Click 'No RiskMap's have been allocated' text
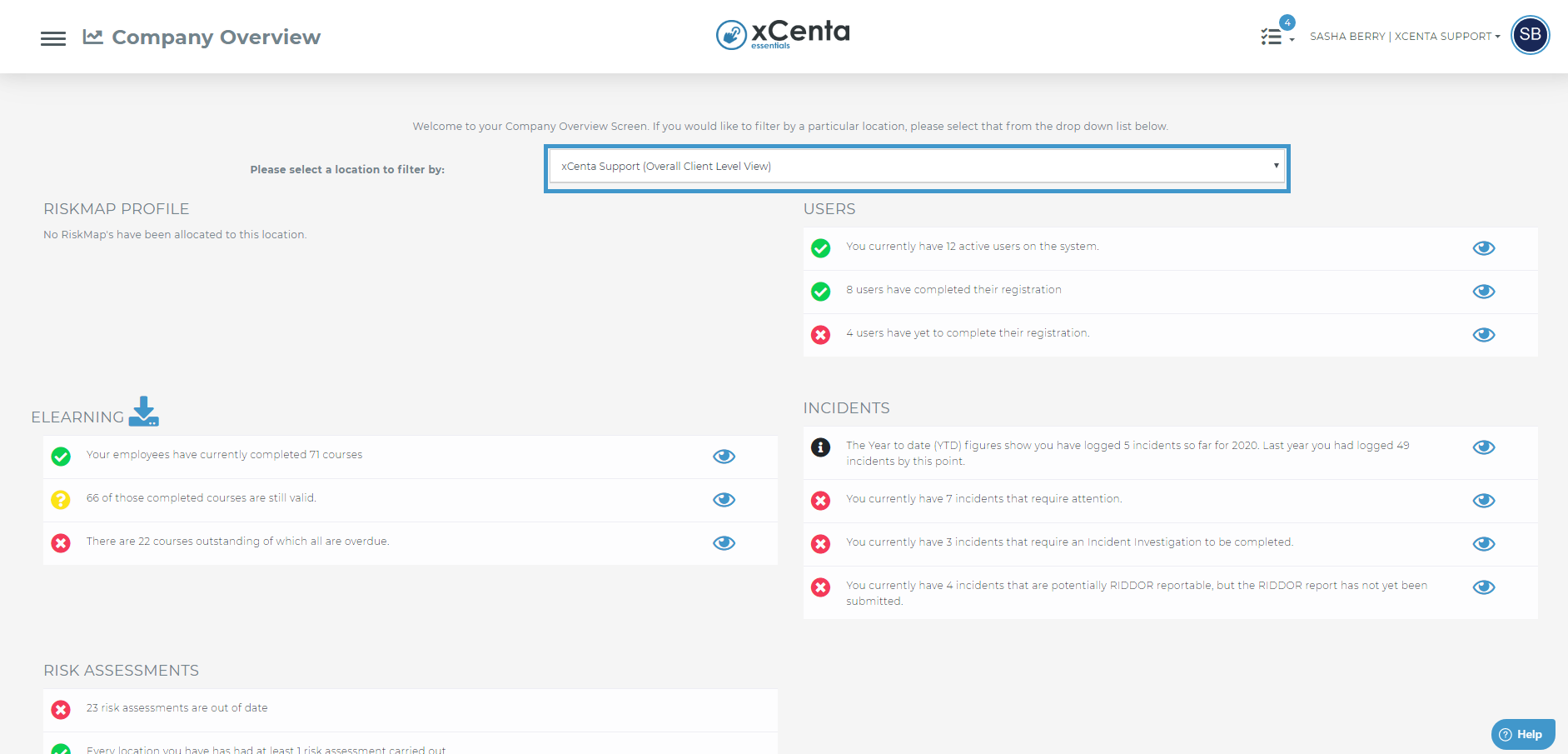Screen dimensions: 1568x754 175,235
